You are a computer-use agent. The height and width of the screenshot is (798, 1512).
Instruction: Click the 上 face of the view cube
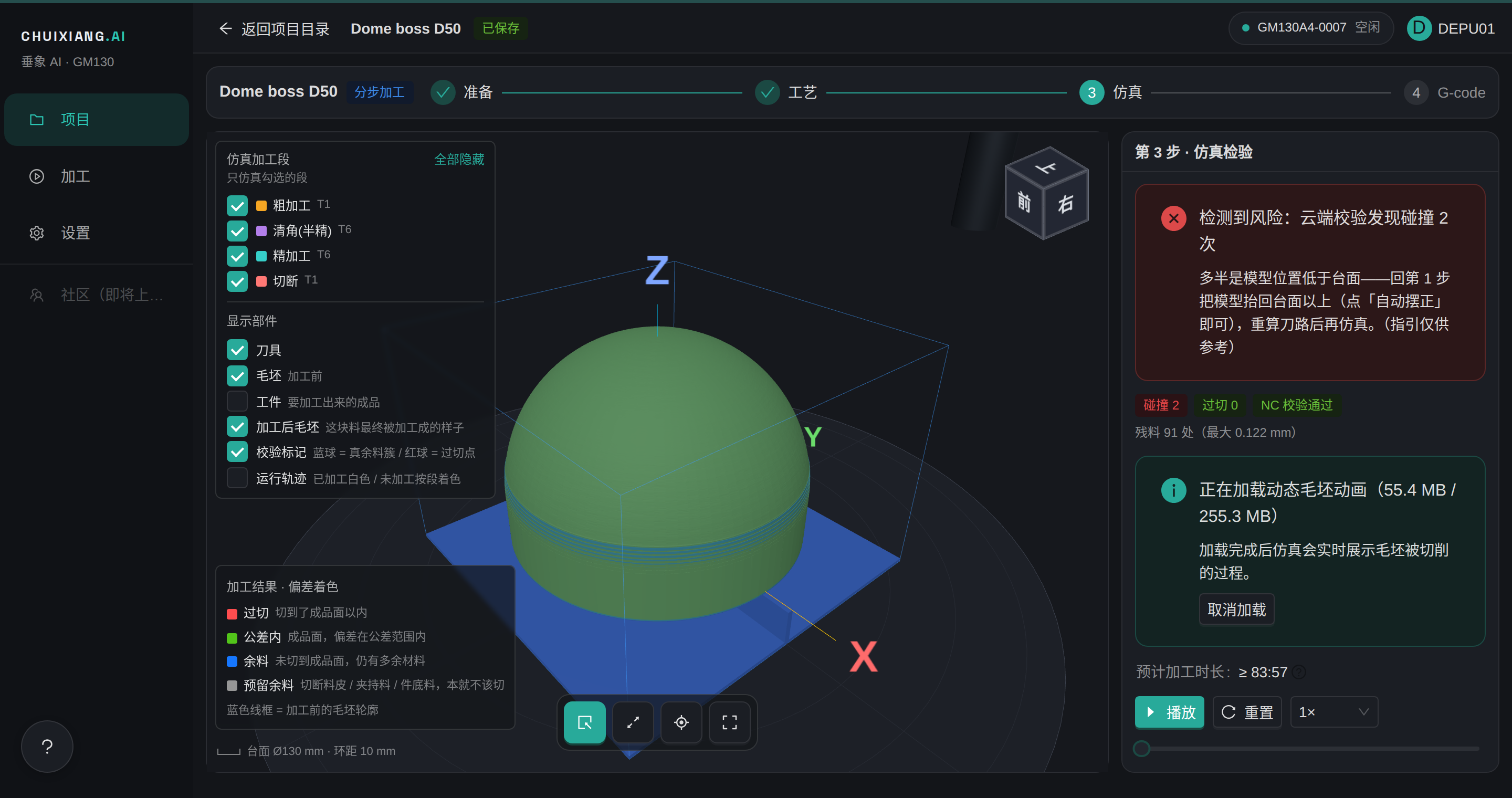tap(1046, 169)
